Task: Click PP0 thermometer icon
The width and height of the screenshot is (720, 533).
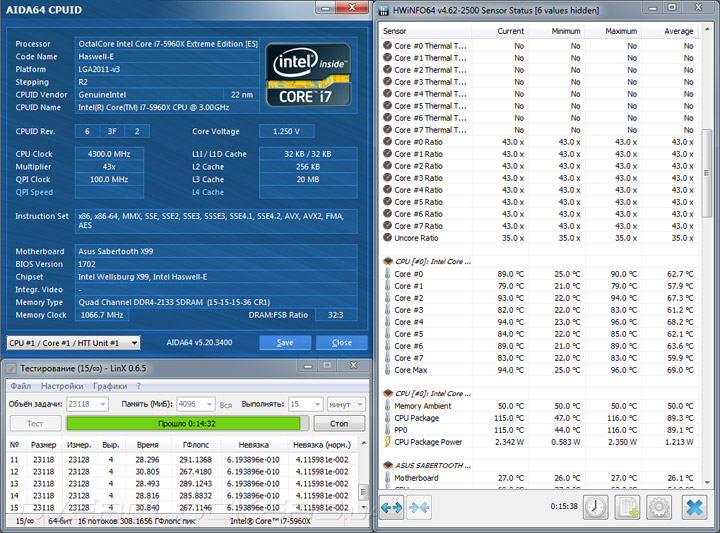Action: pos(388,430)
